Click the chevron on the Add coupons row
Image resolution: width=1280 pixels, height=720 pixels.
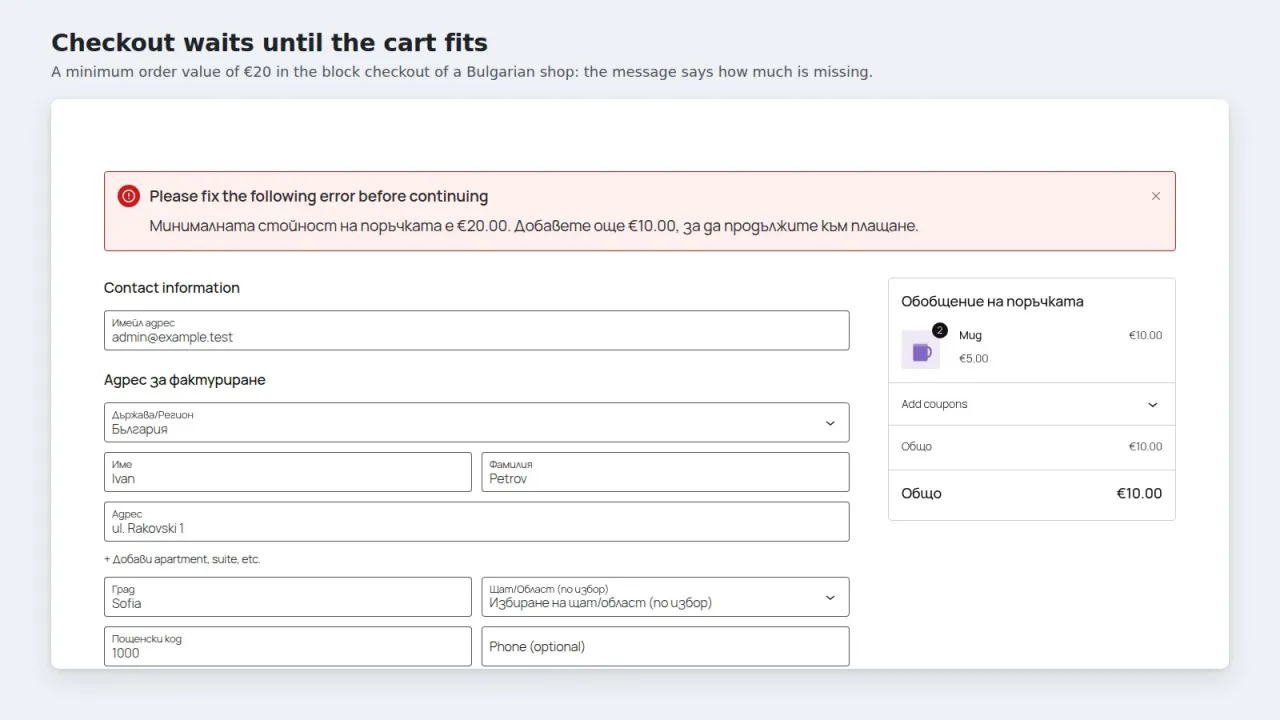tap(1153, 405)
